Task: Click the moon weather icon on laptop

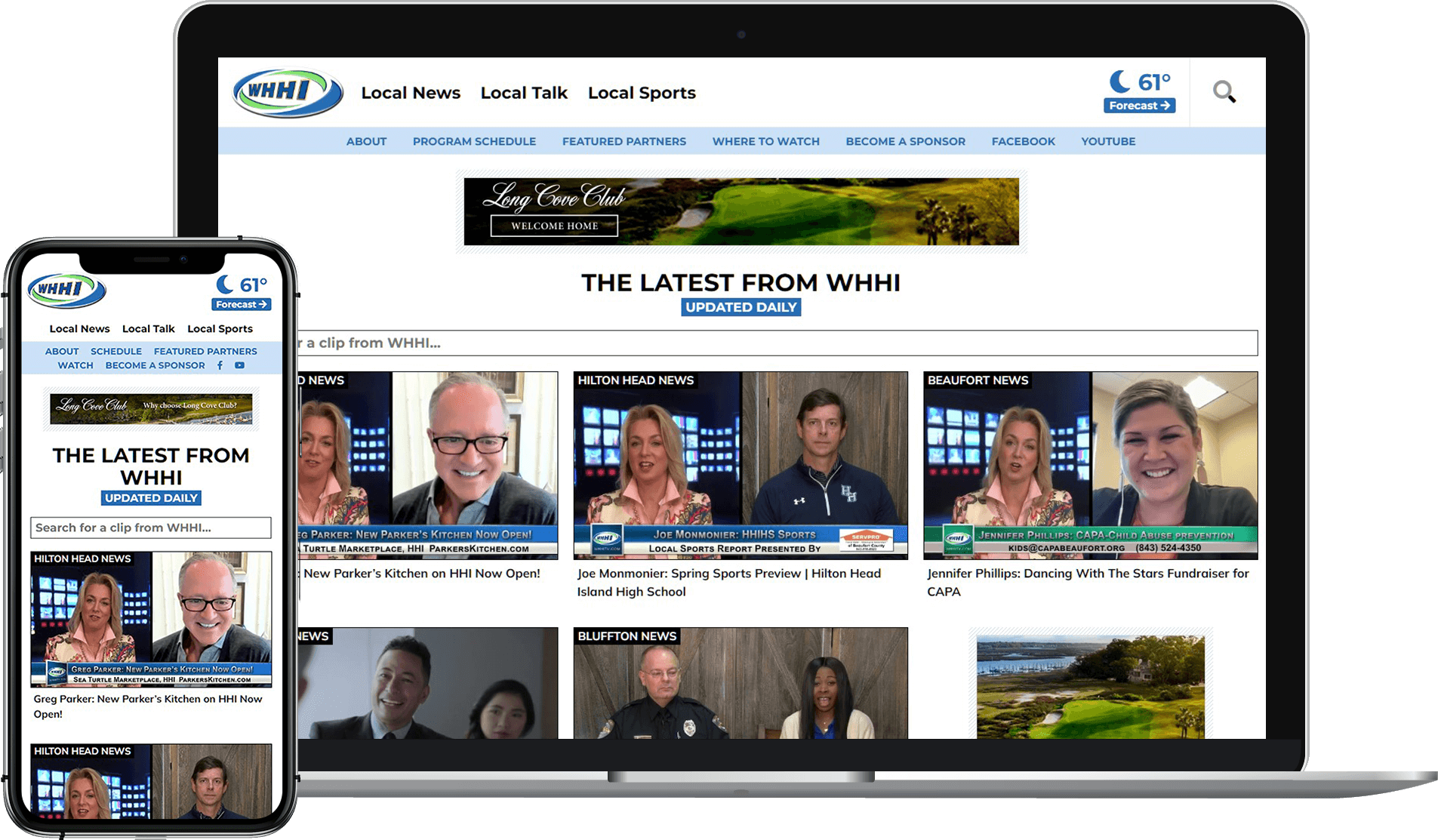Action: point(1120,81)
